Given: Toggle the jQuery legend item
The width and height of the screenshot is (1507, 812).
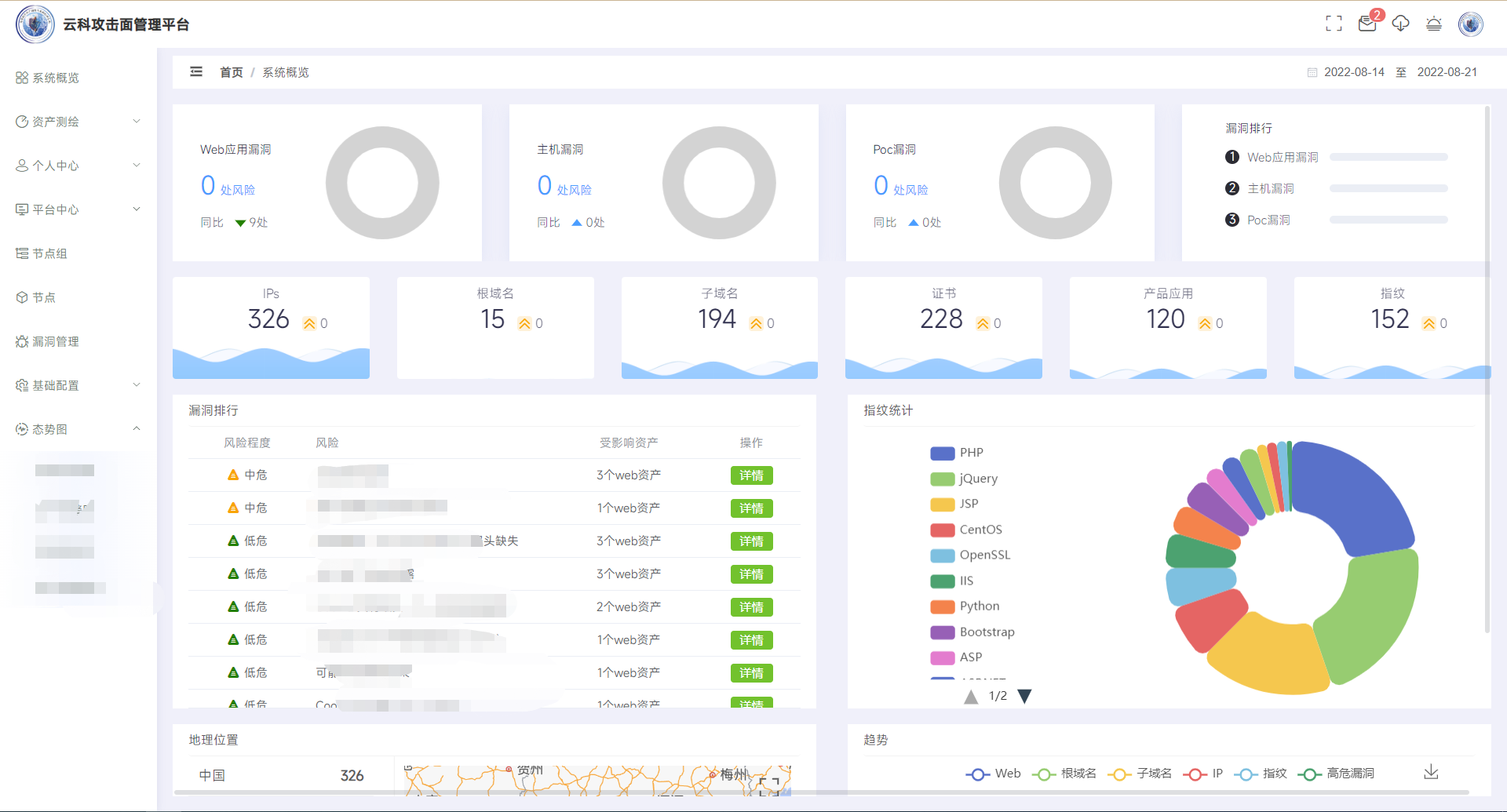Looking at the screenshot, I should click(964, 479).
